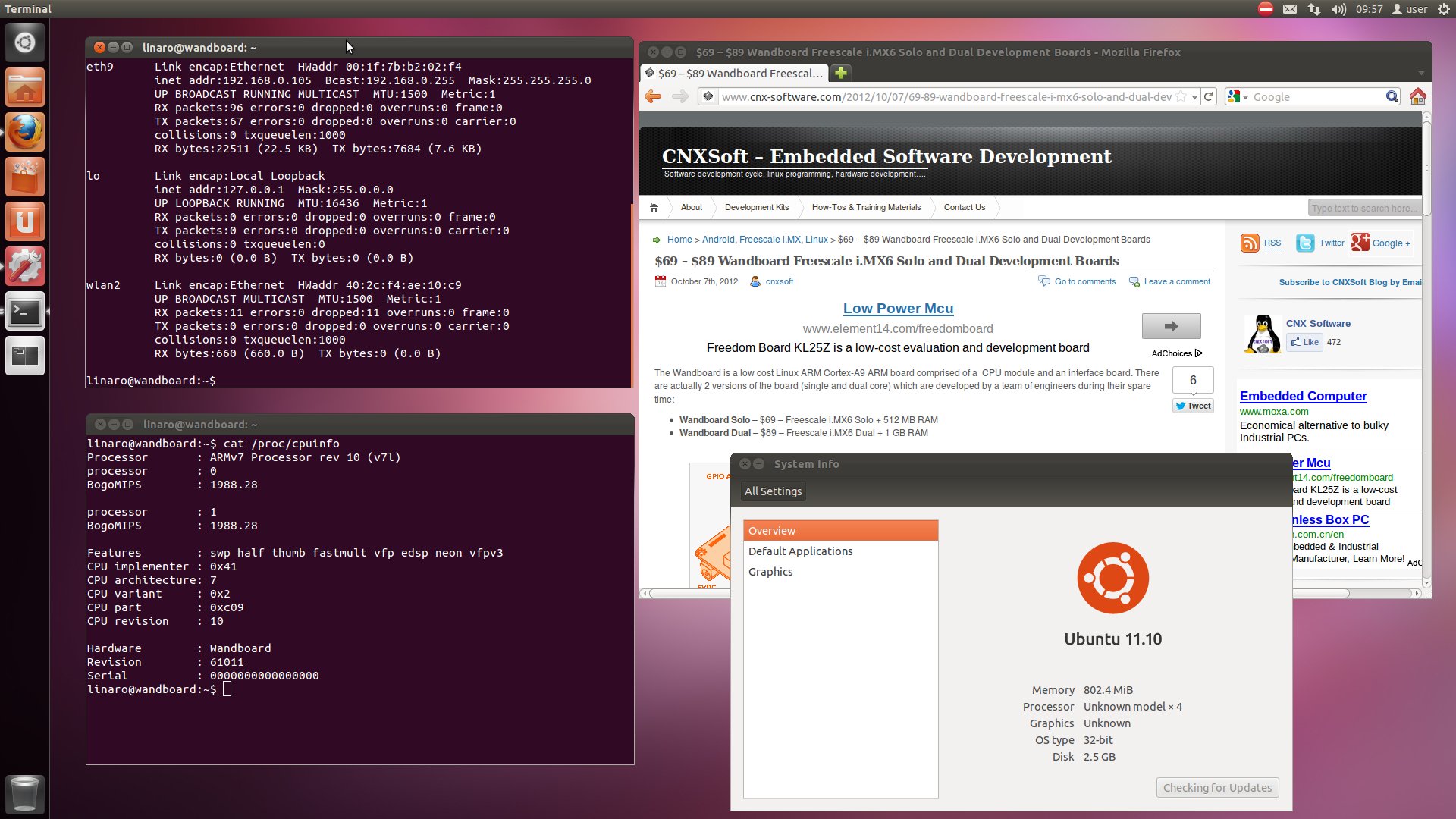
Task: Open the Workspace Switcher launcher icon
Action: 25,356
